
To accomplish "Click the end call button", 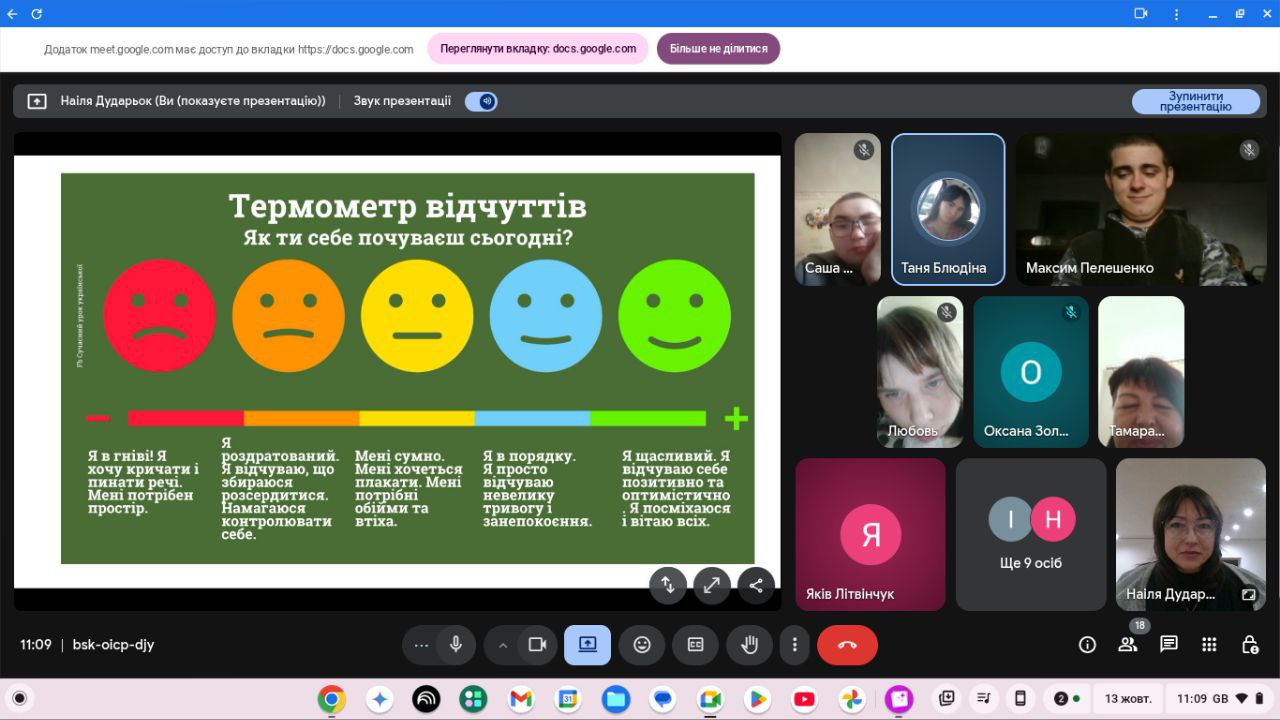I will pyautogui.click(x=847, y=645).
